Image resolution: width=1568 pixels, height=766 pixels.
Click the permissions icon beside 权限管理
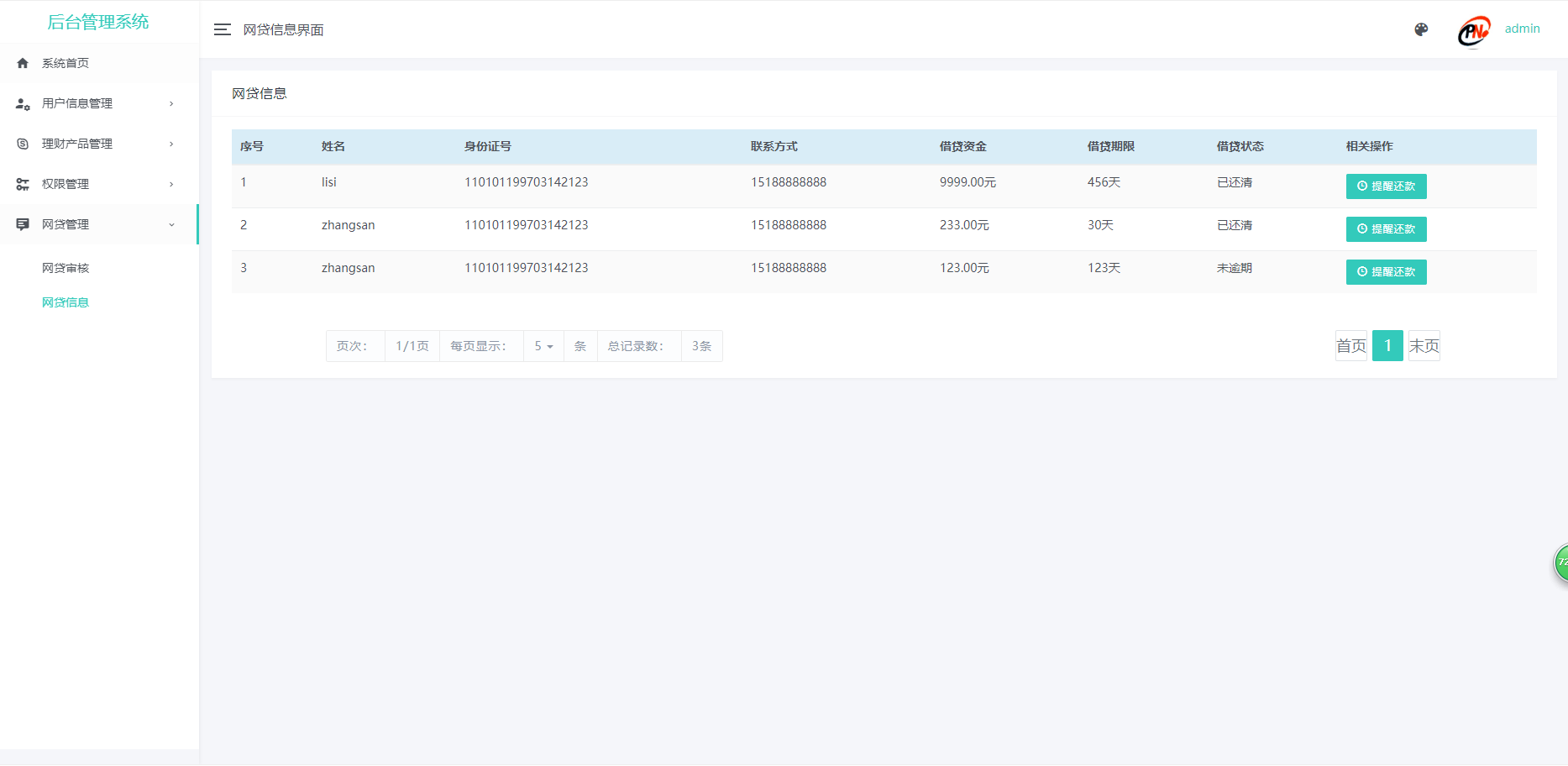[23, 184]
